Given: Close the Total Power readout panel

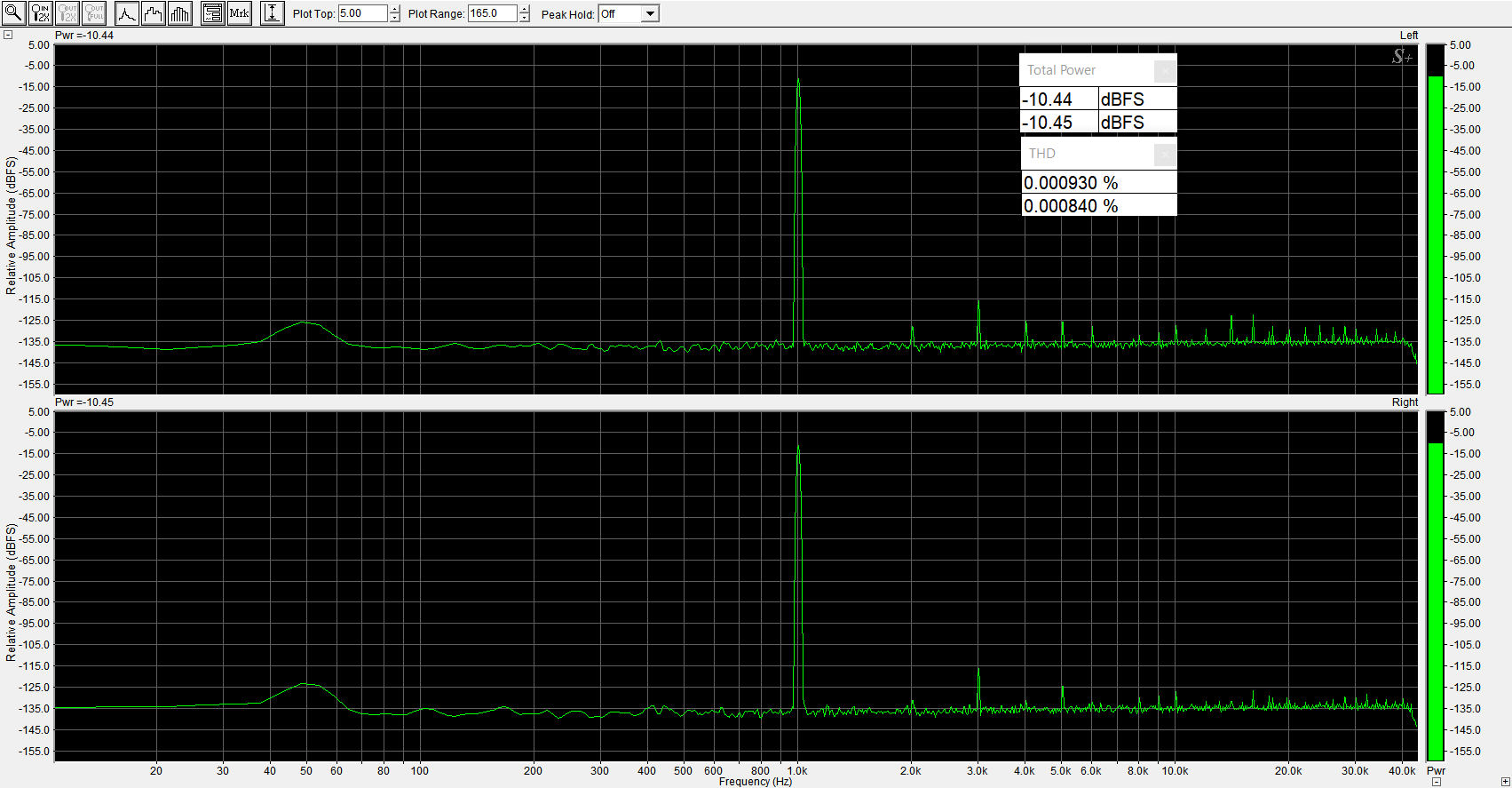Looking at the screenshot, I should point(1165,71).
